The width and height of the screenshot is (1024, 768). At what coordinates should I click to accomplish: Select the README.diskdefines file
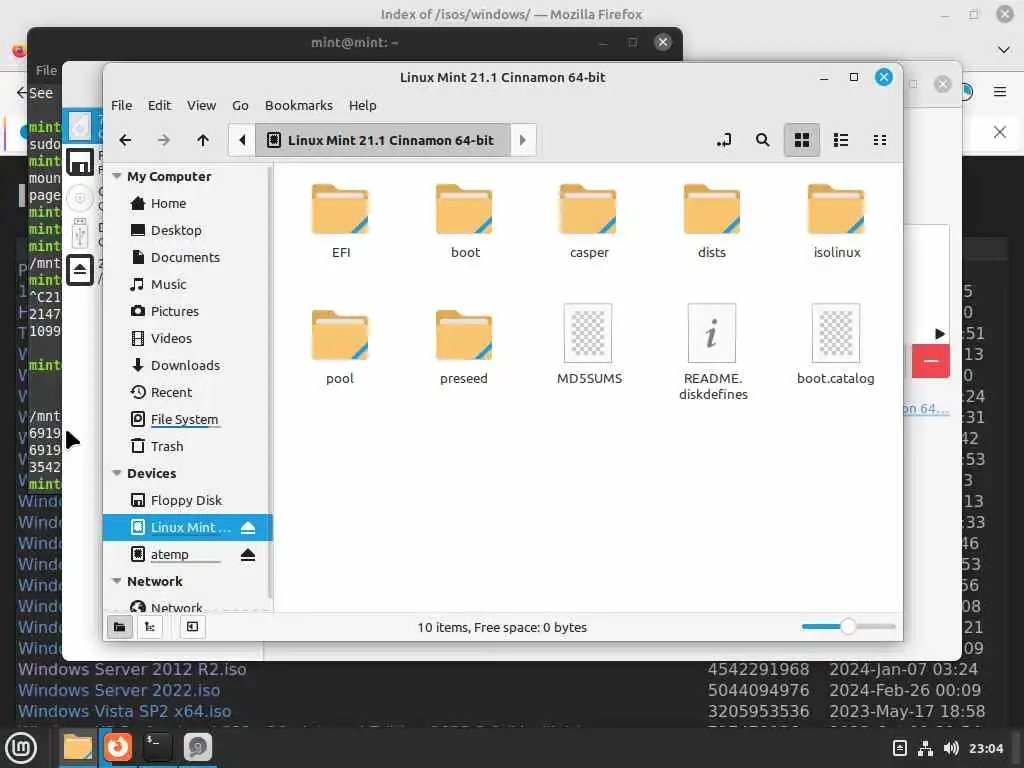(712, 353)
